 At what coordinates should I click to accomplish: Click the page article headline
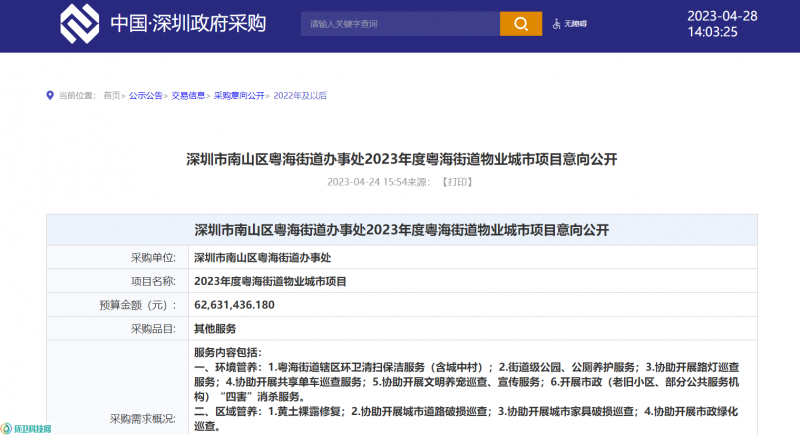click(401, 159)
